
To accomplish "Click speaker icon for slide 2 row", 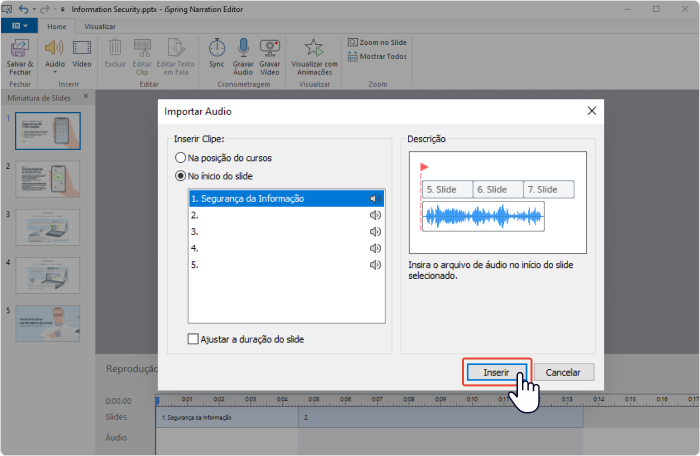I will tap(375, 215).
